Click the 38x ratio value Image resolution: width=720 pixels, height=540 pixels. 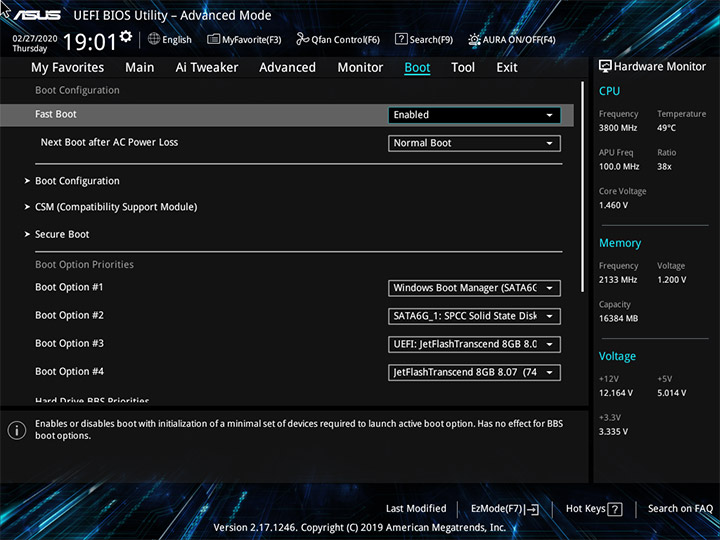pos(664,167)
